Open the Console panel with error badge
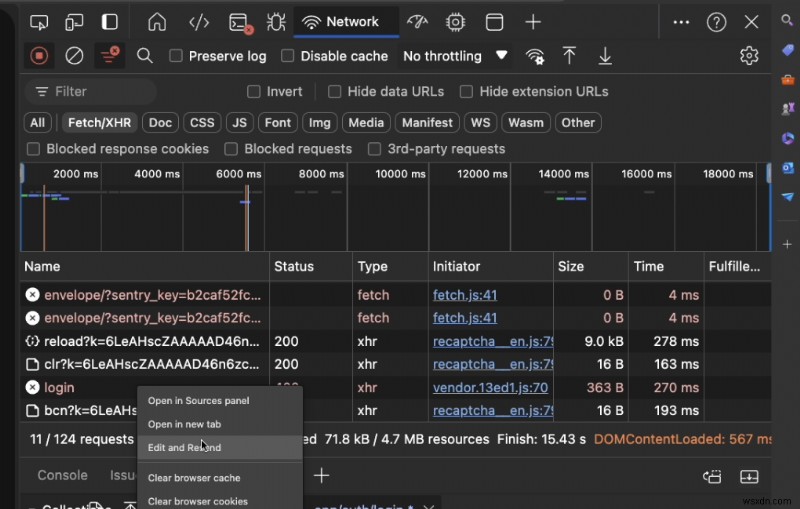 [x=240, y=23]
